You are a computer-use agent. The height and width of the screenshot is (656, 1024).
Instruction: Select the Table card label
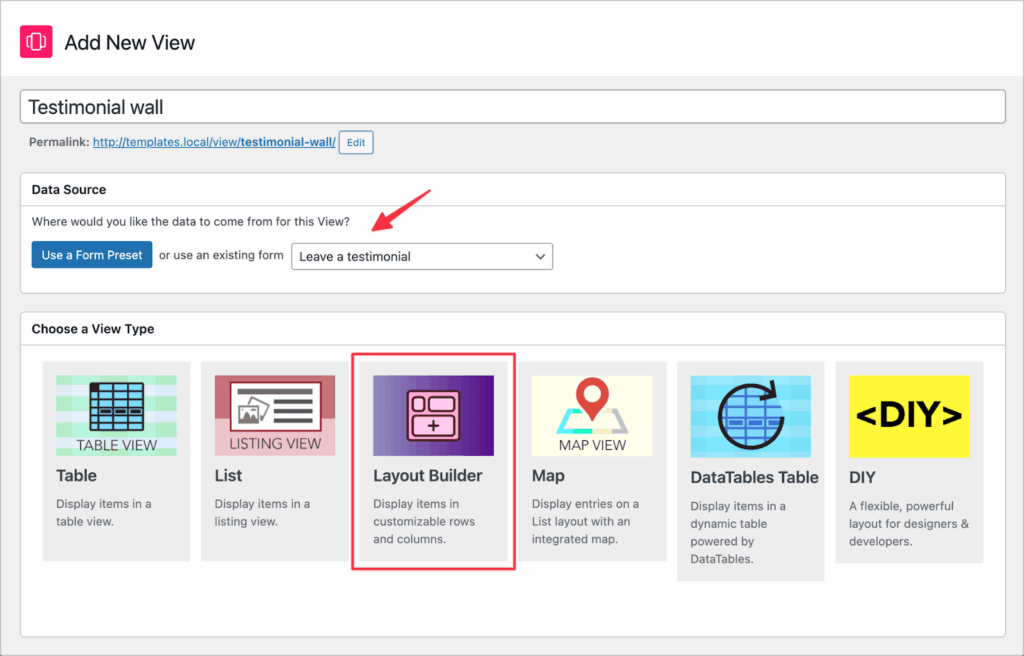[x=76, y=475]
